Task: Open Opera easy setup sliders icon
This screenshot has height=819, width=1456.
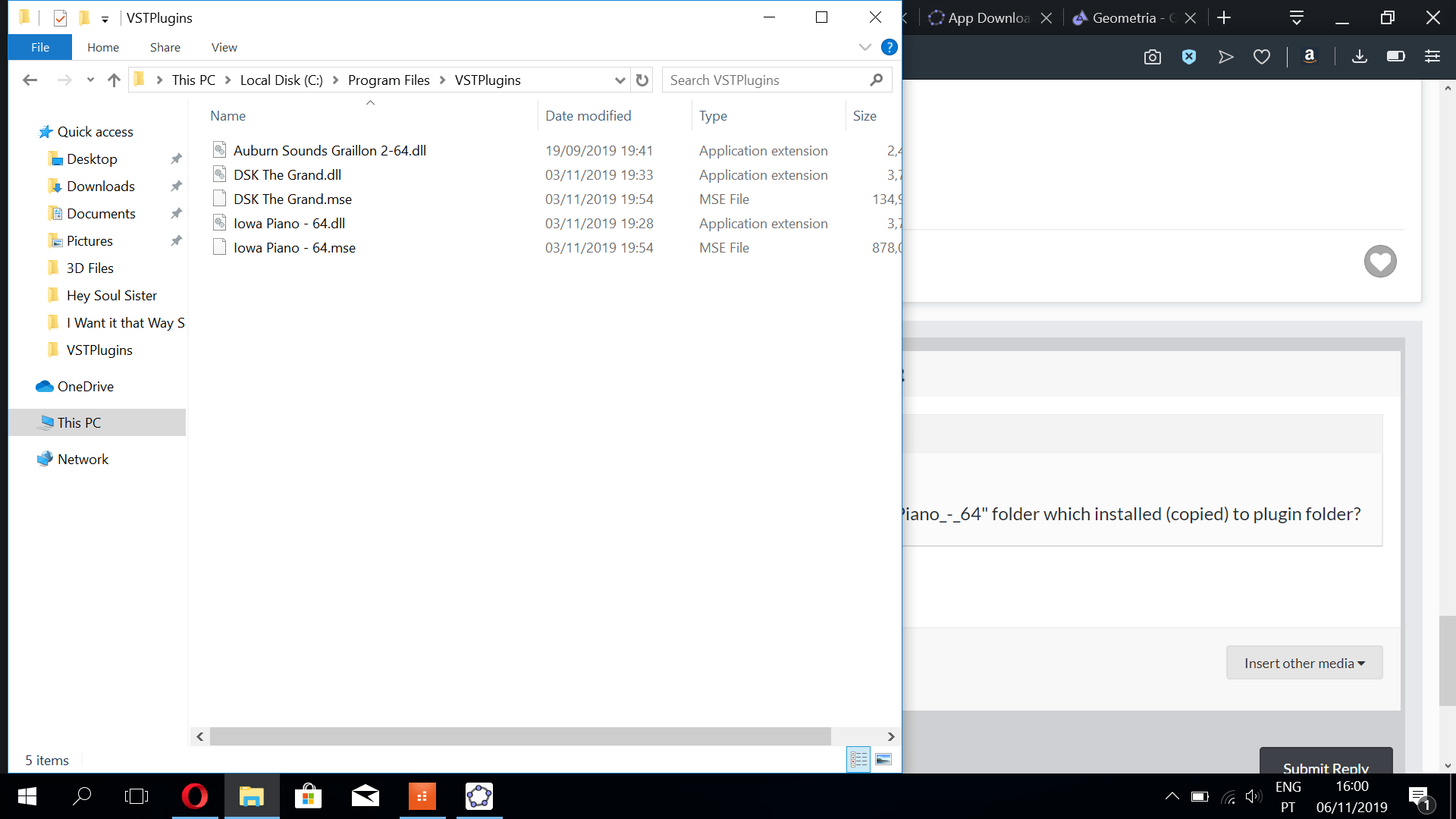Action: coord(1432,57)
